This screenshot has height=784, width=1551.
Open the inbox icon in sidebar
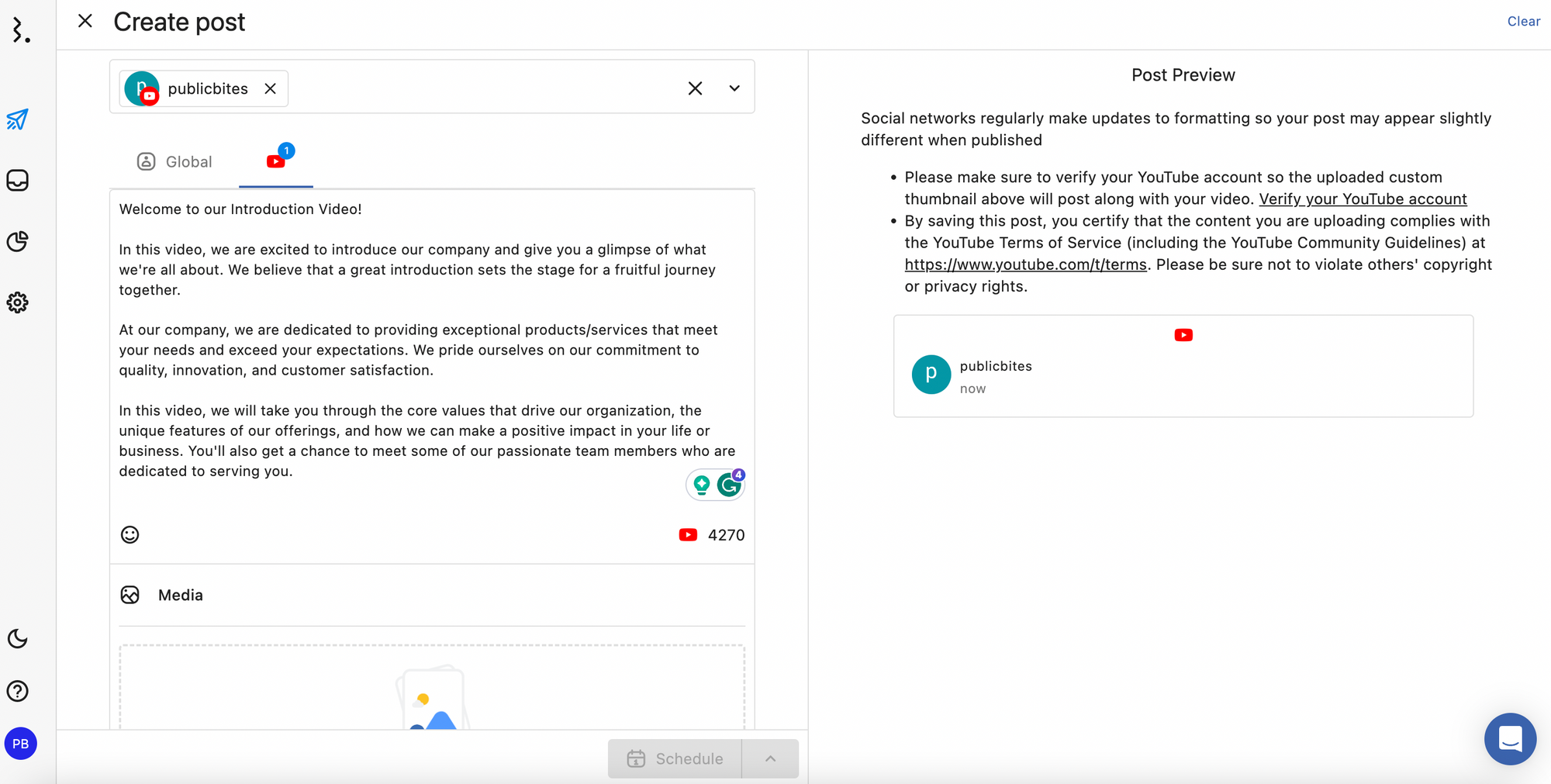click(x=18, y=181)
